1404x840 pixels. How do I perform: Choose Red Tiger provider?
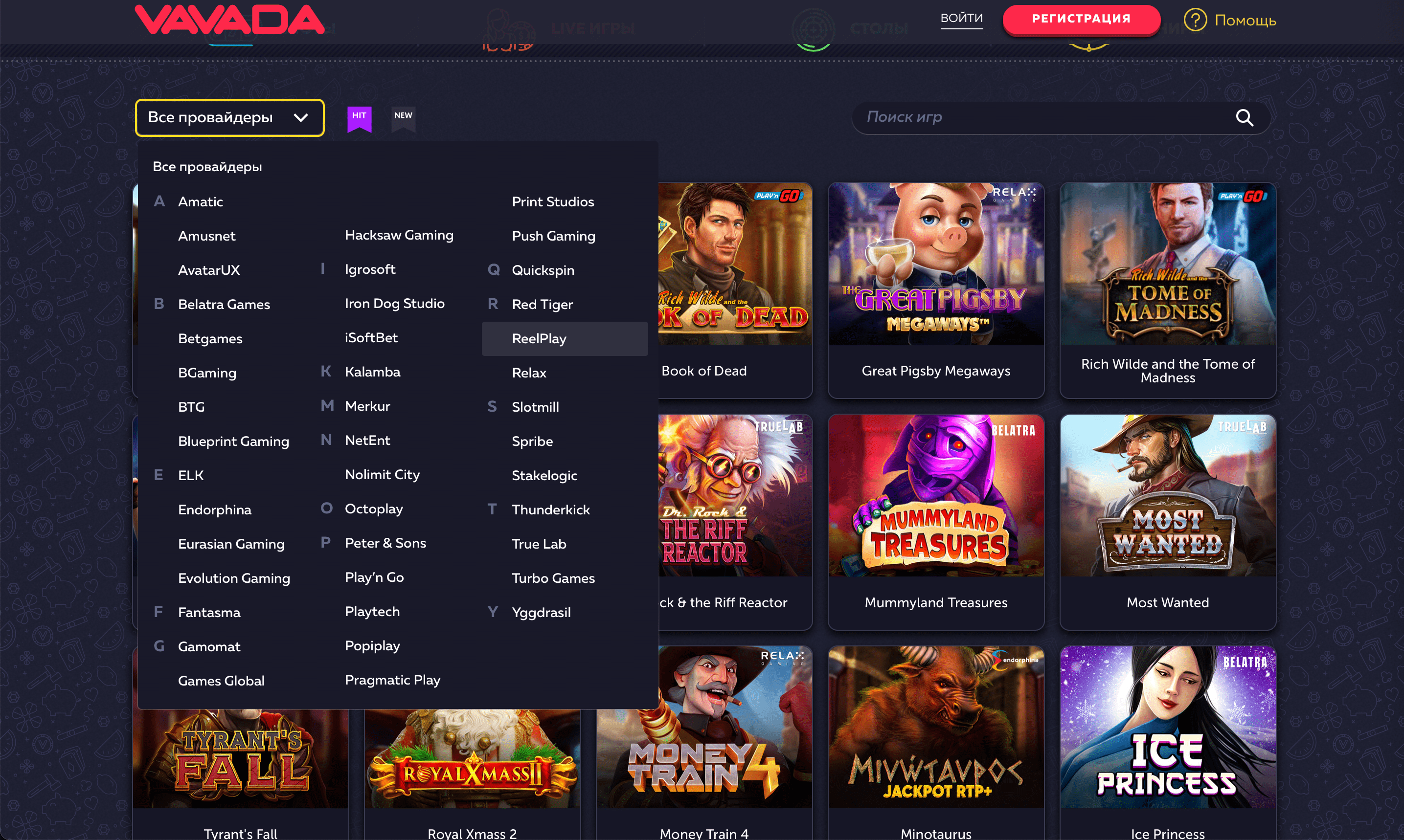pyautogui.click(x=542, y=305)
